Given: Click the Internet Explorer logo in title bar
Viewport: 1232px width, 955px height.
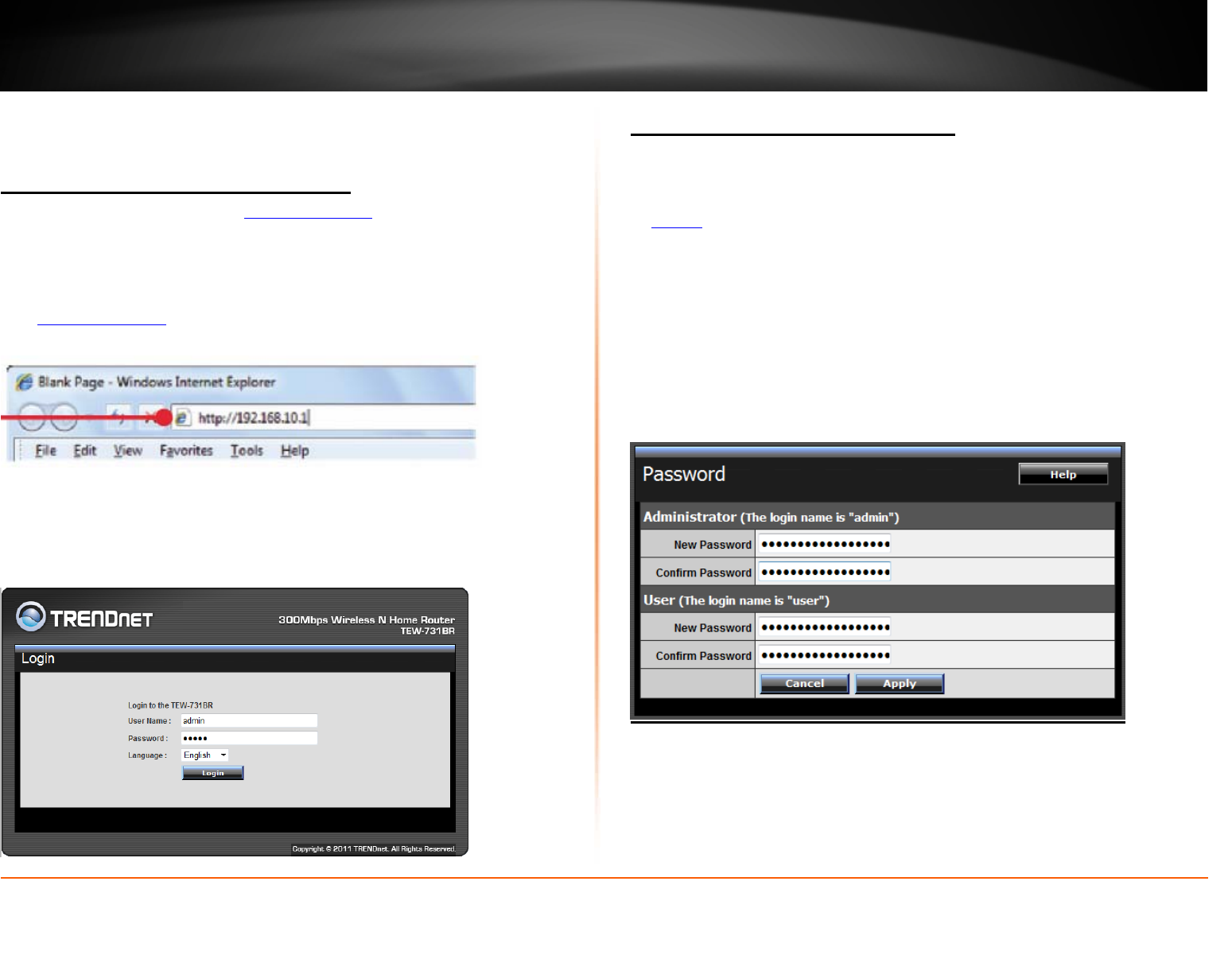Looking at the screenshot, I should (x=25, y=382).
